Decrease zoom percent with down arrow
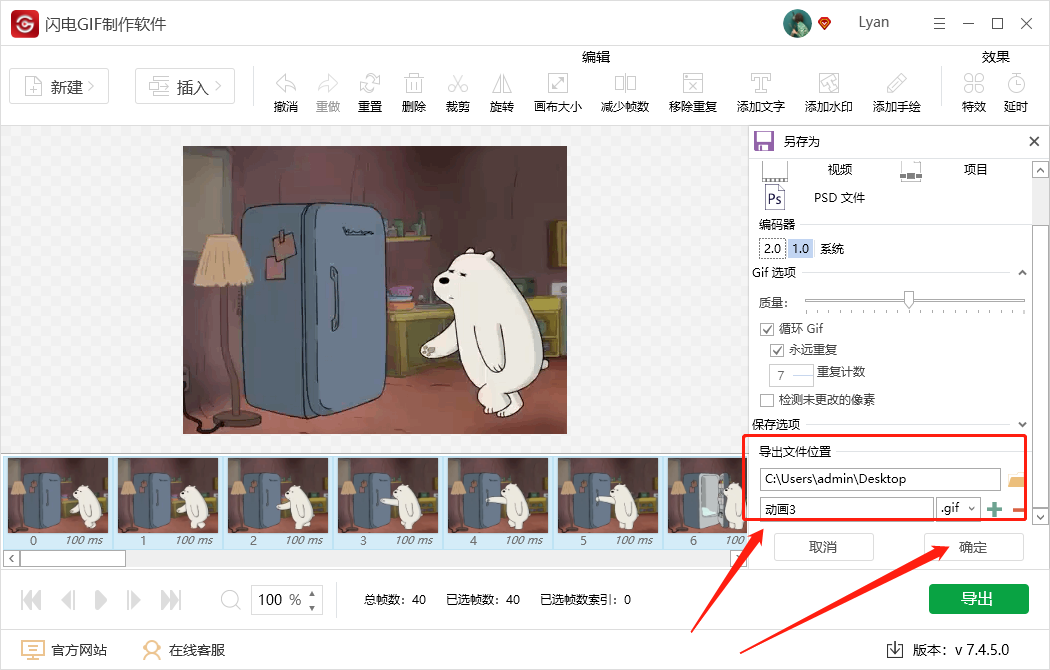The width and height of the screenshot is (1050, 670). tap(312, 608)
